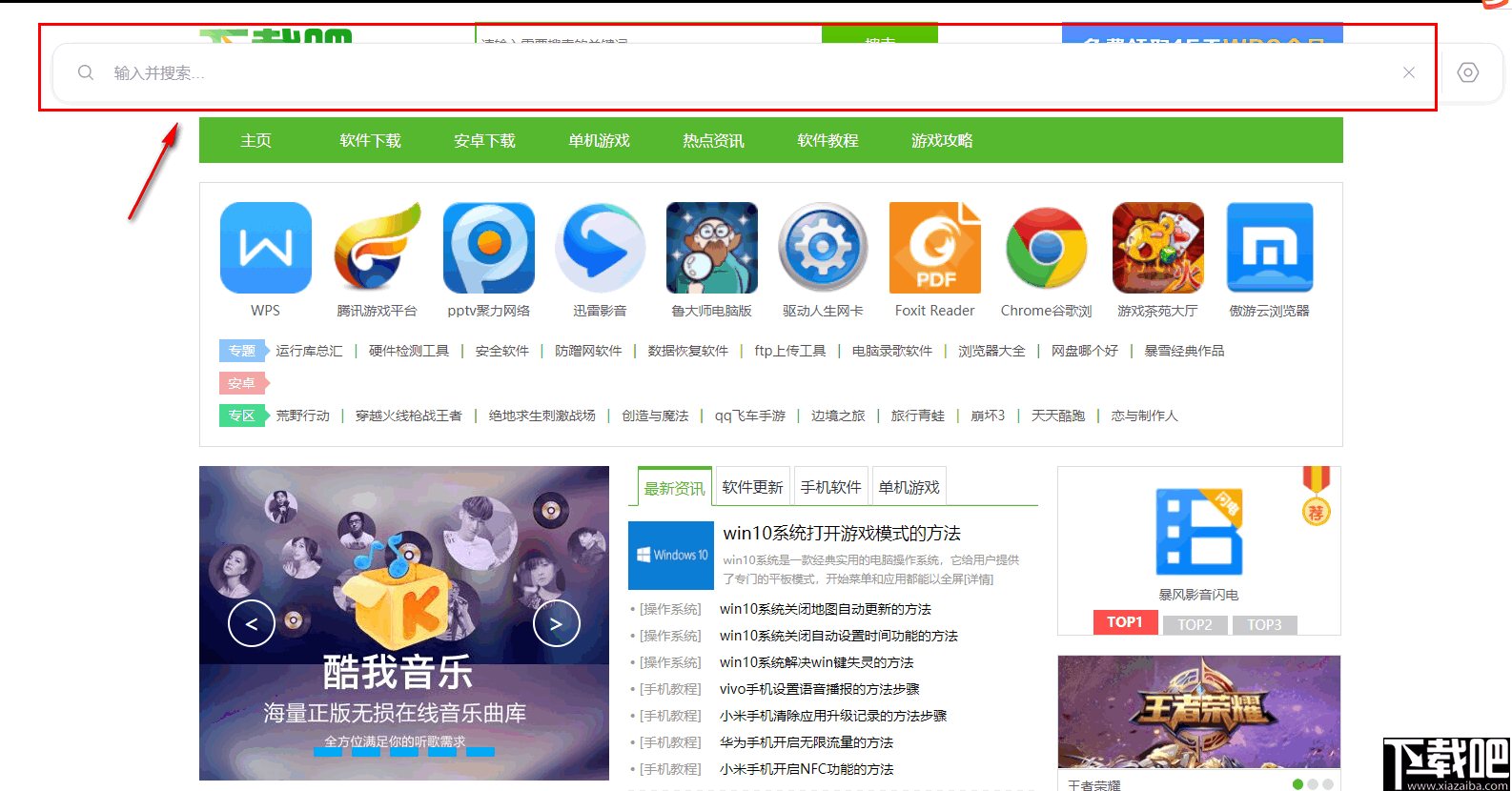The width and height of the screenshot is (1512, 791).
Task: Open the Foxit Reader PDF icon
Action: click(935, 248)
